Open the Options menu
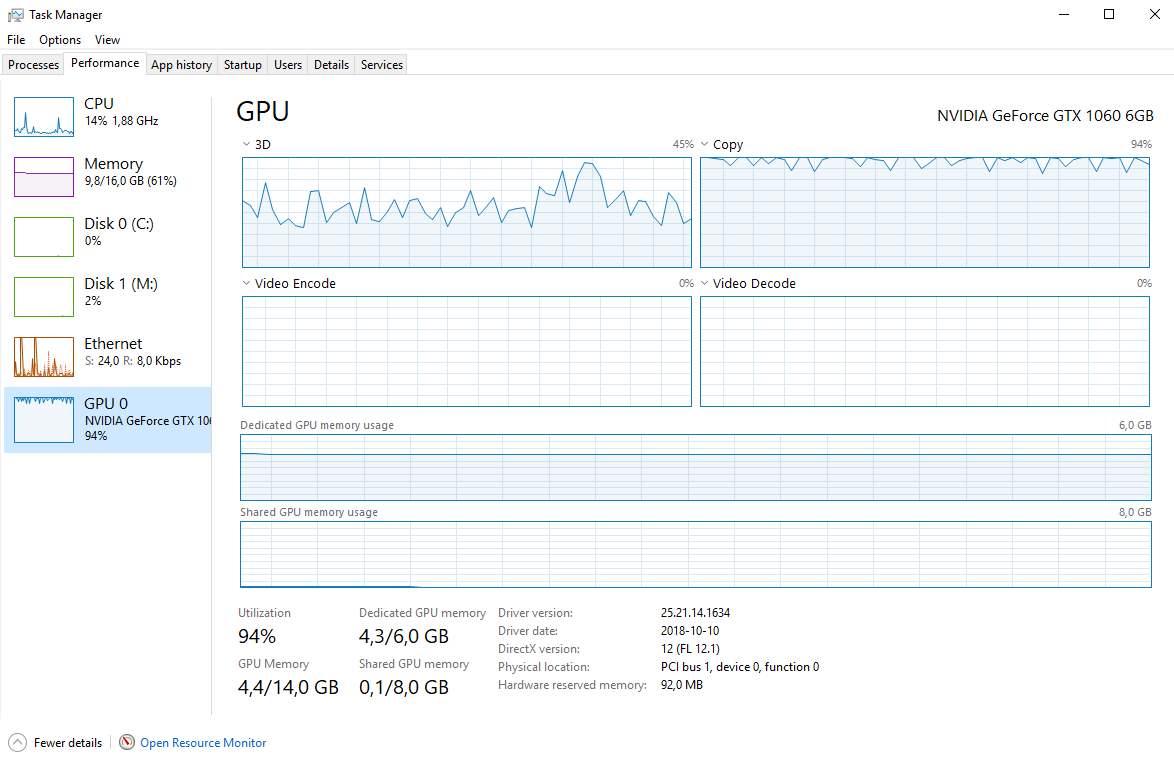Image resolution: width=1174 pixels, height=765 pixels. (60, 40)
